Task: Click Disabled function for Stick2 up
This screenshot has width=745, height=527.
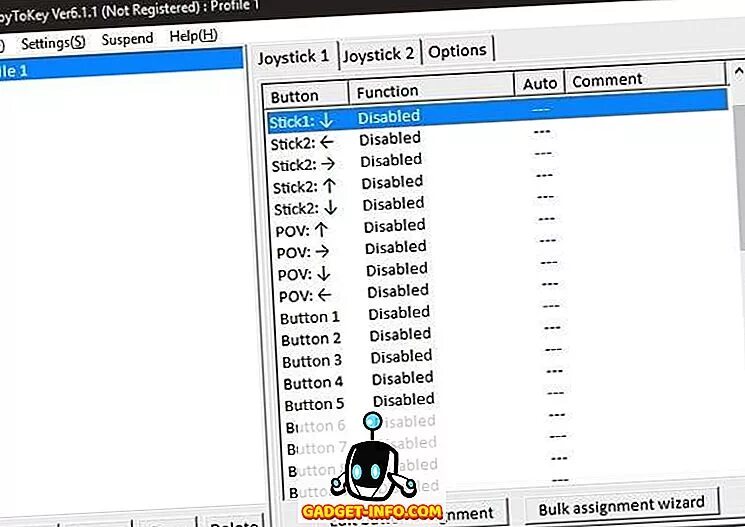Action: pyautogui.click(x=392, y=182)
